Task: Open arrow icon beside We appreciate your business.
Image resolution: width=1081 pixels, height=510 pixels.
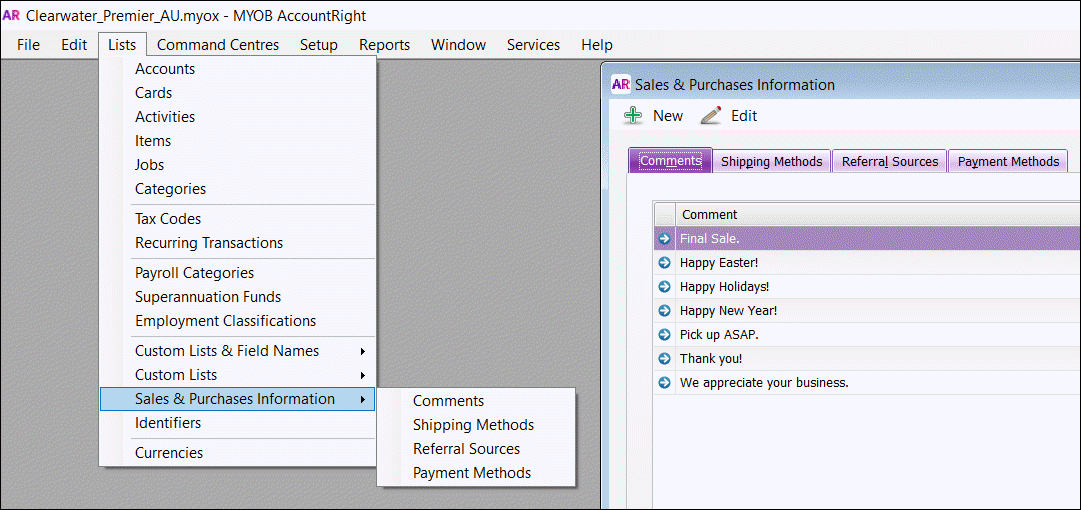Action: [x=664, y=382]
